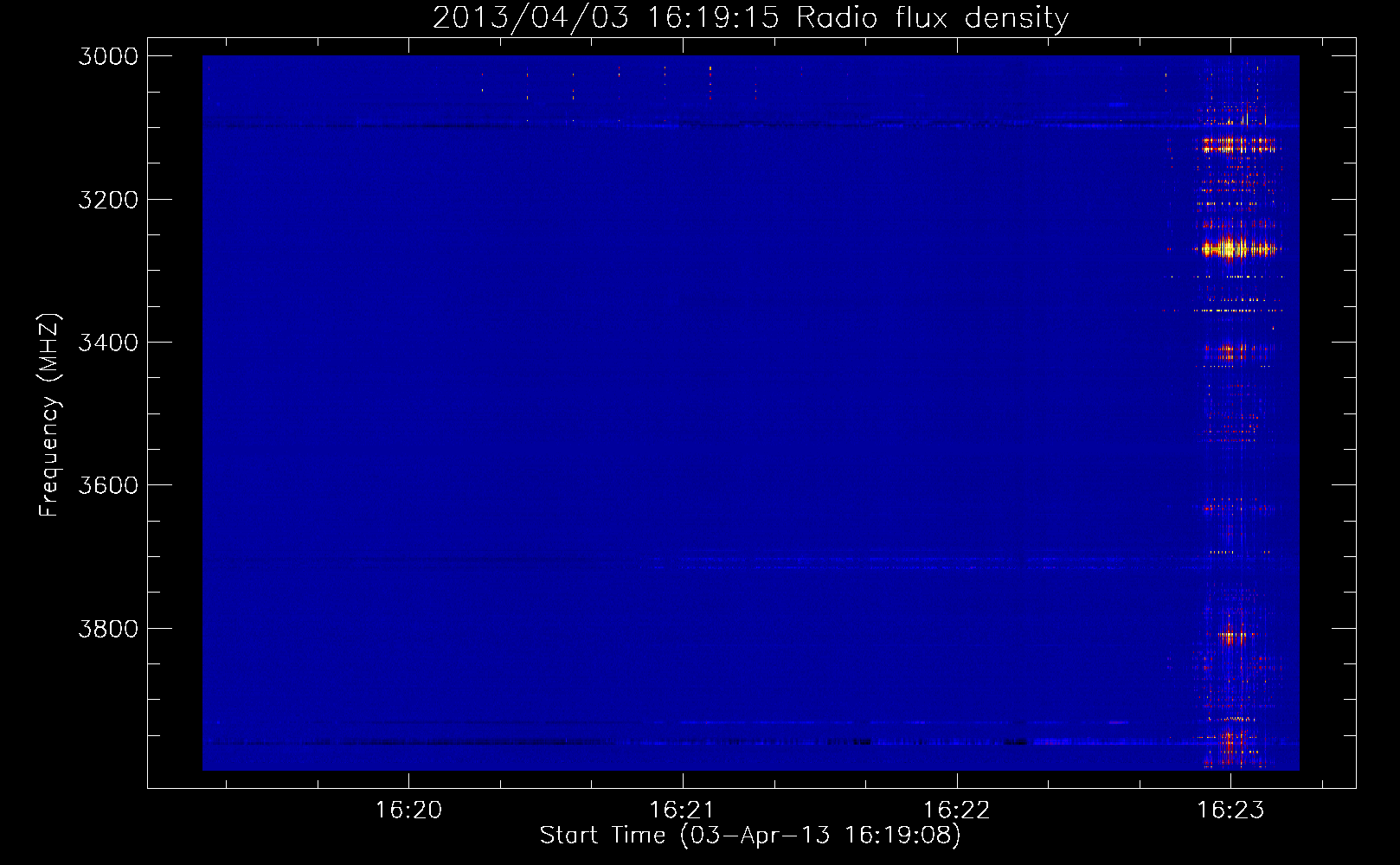
Task: Click the 3800 frequency tick label
Action: coord(108,628)
